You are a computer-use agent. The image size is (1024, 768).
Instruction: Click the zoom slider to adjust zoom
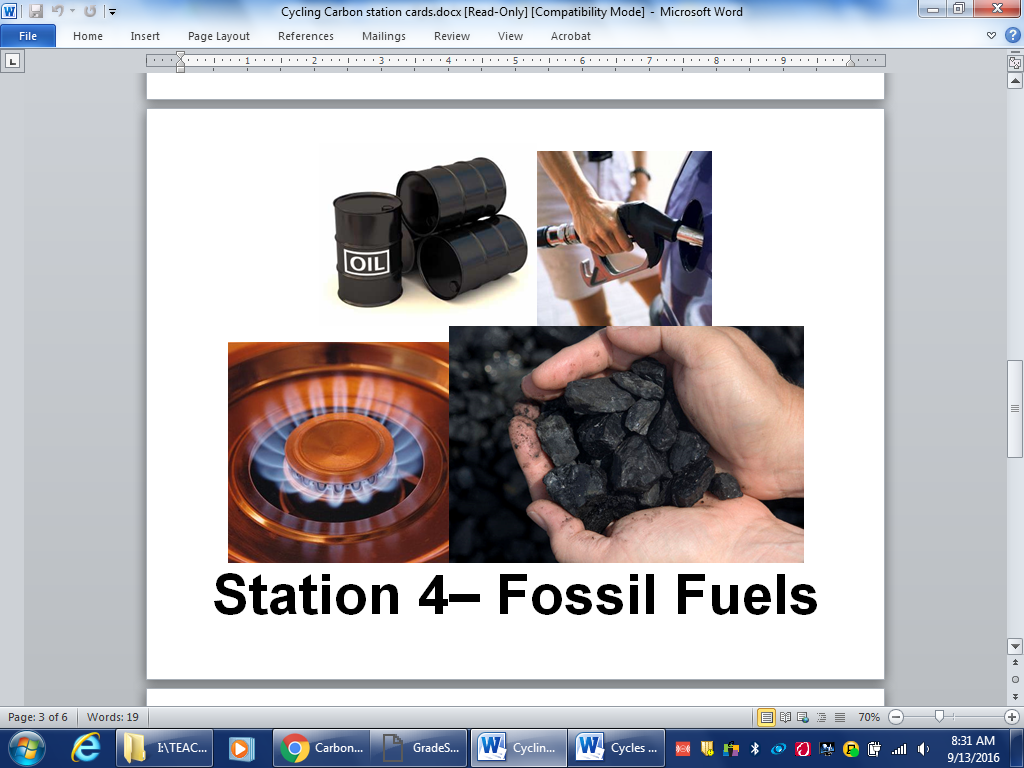940,717
